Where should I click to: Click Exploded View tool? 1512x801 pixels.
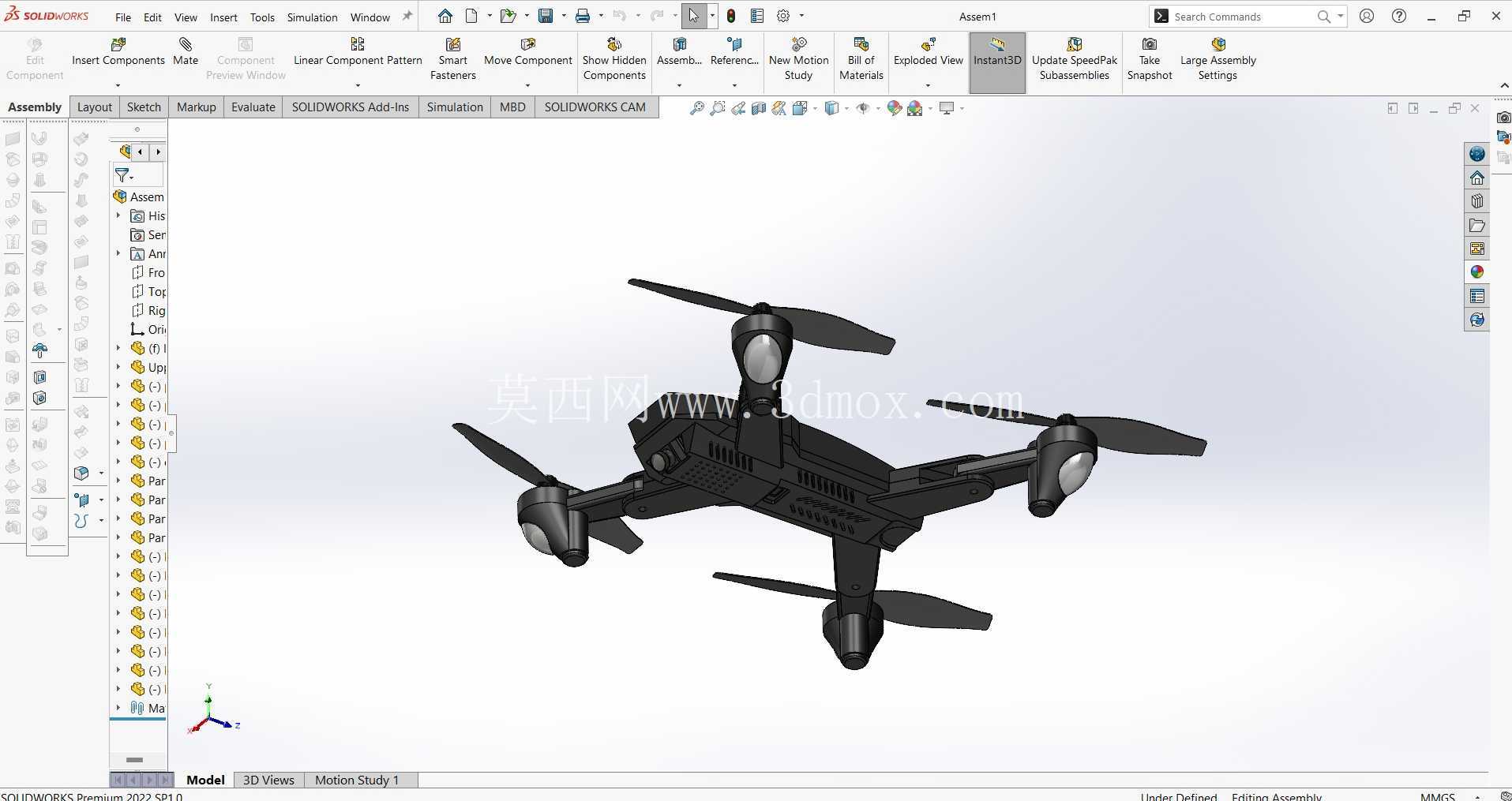coord(928,51)
